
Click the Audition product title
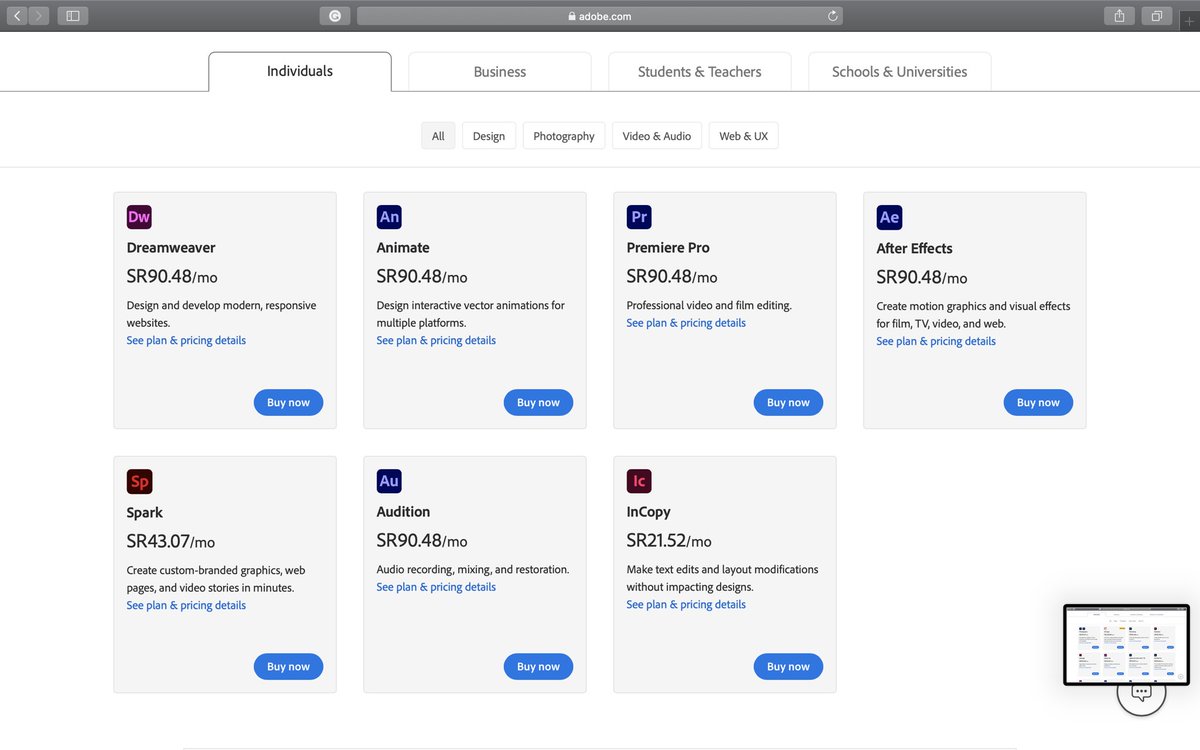click(403, 511)
